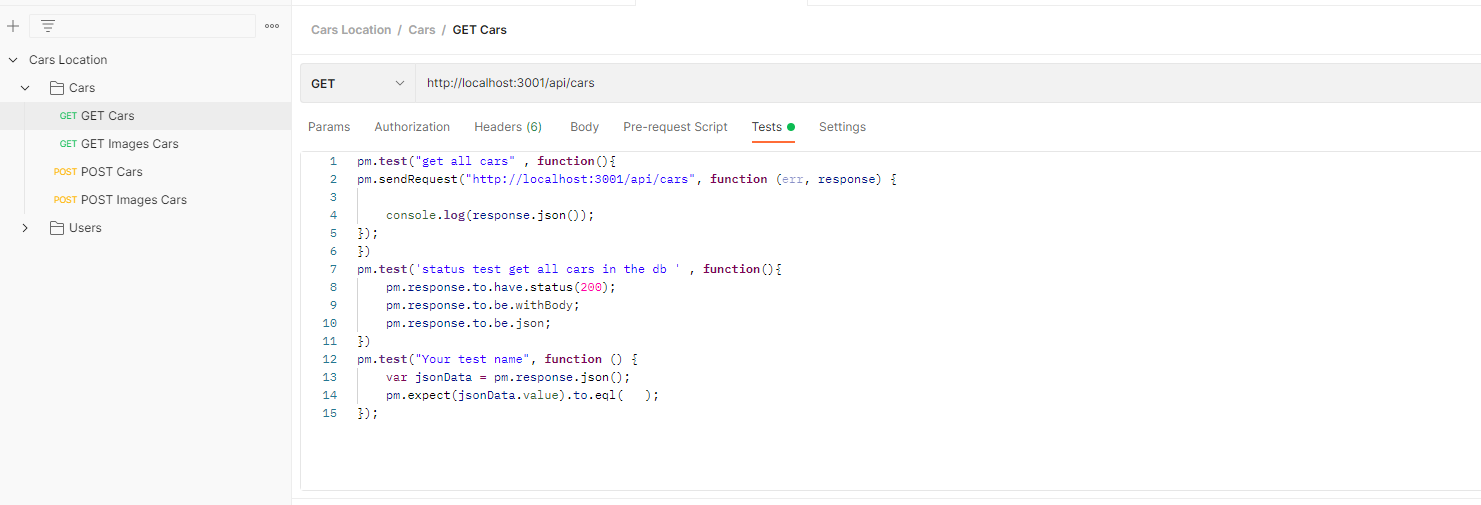Click line number 15 in editor
The image size is (1481, 505).
click(x=330, y=413)
